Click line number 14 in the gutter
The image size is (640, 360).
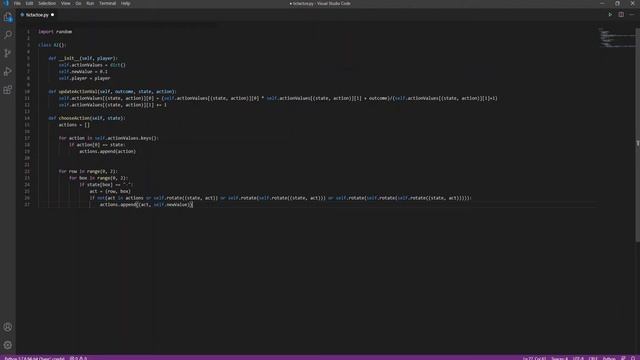27,118
